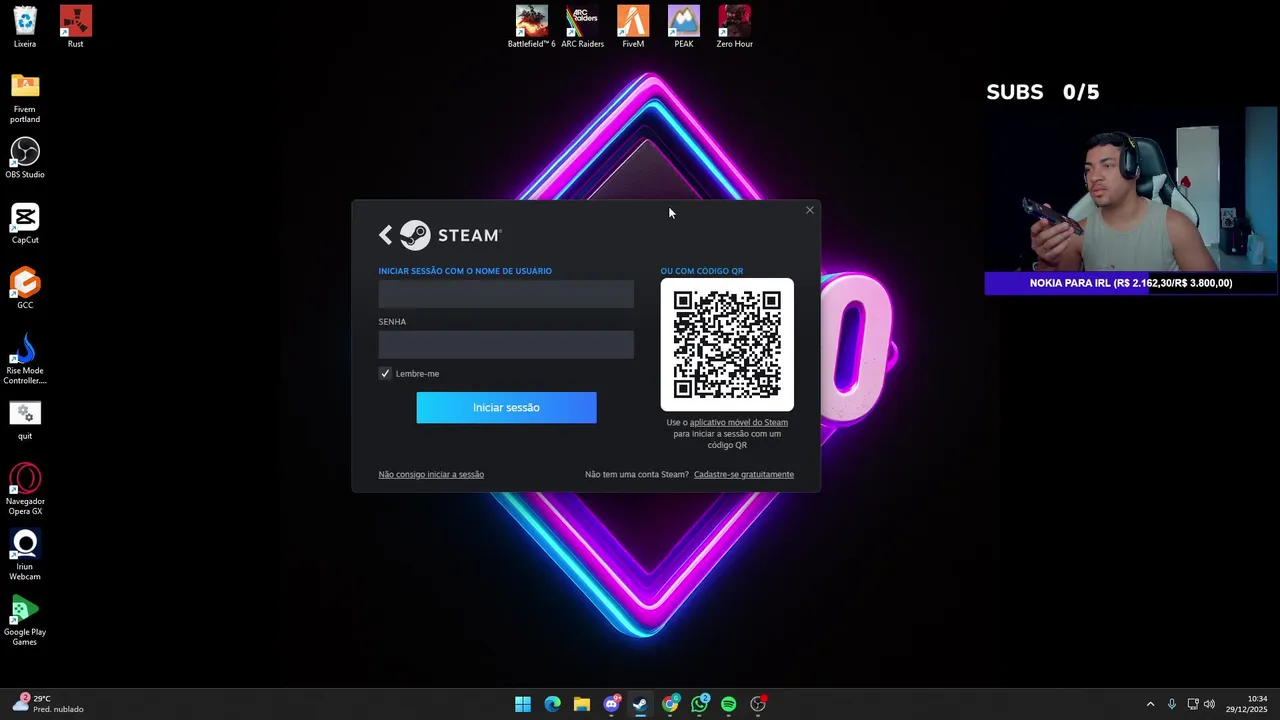Select the PEAK game shortcut
Screen dimensions: 1280x720
tap(684, 27)
